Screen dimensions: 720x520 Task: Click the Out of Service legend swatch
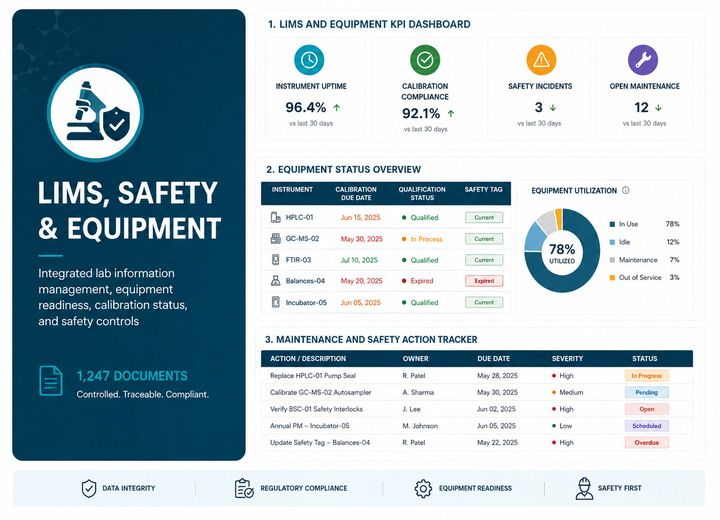(x=612, y=277)
